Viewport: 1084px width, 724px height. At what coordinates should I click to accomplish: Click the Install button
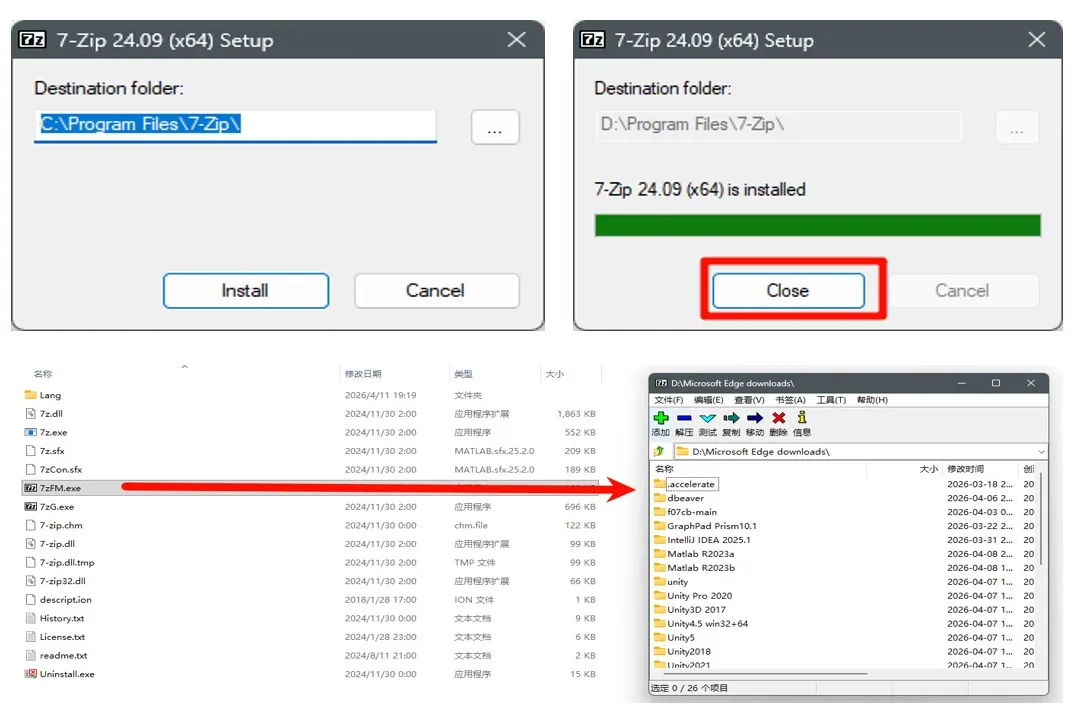245,290
